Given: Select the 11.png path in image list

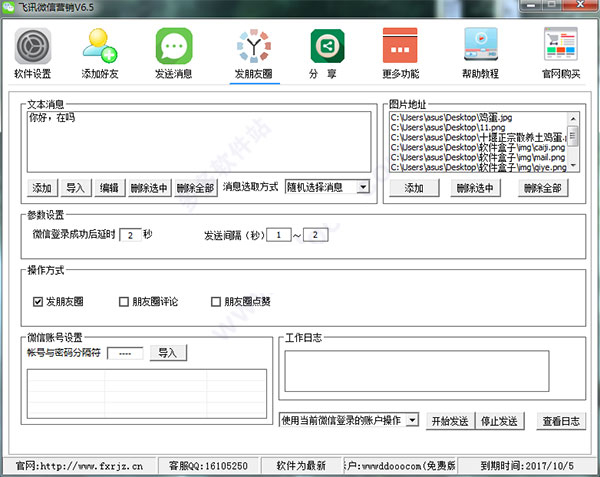Looking at the screenshot, I should pyautogui.click(x=448, y=127).
